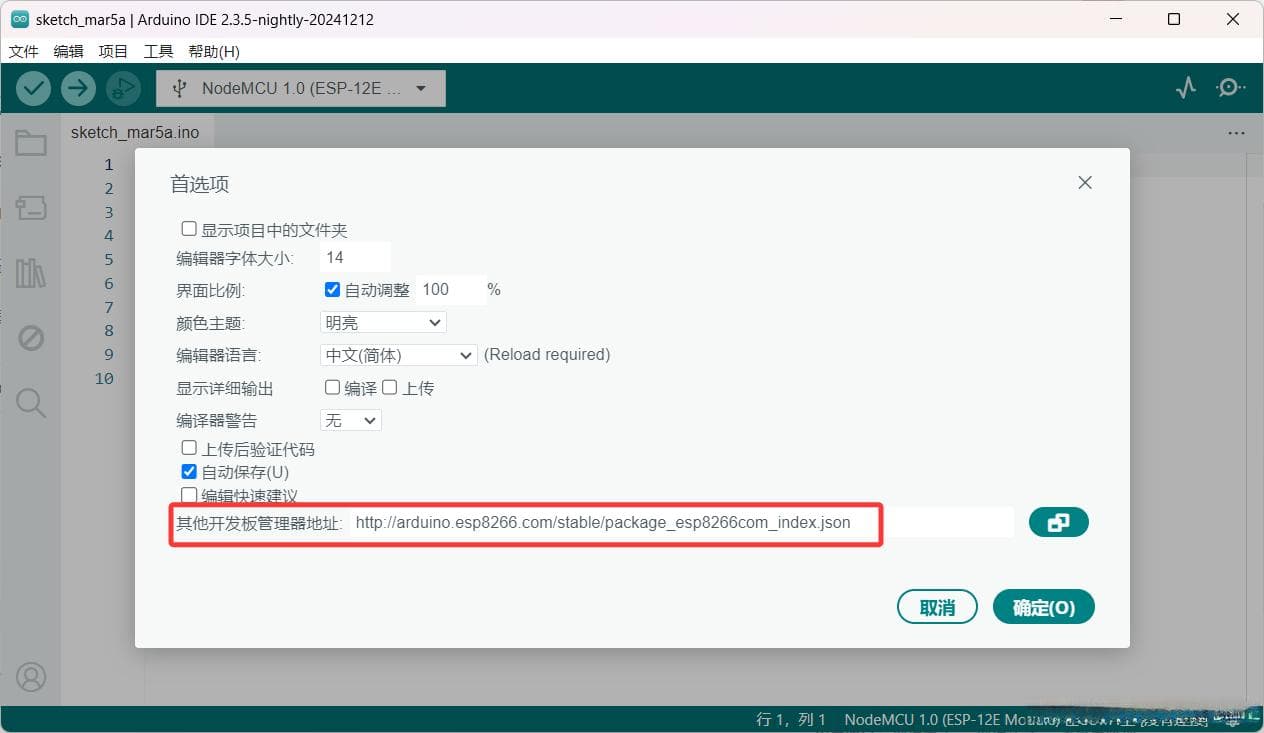Click the Verify checkmark button
Screen dimensions: 1264x733
click(x=34, y=88)
